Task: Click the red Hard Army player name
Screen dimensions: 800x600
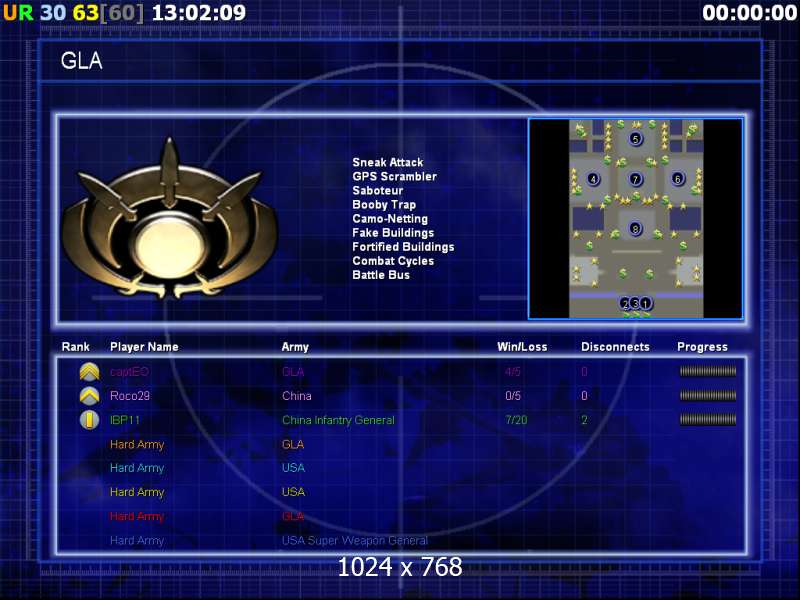Action: (x=137, y=516)
